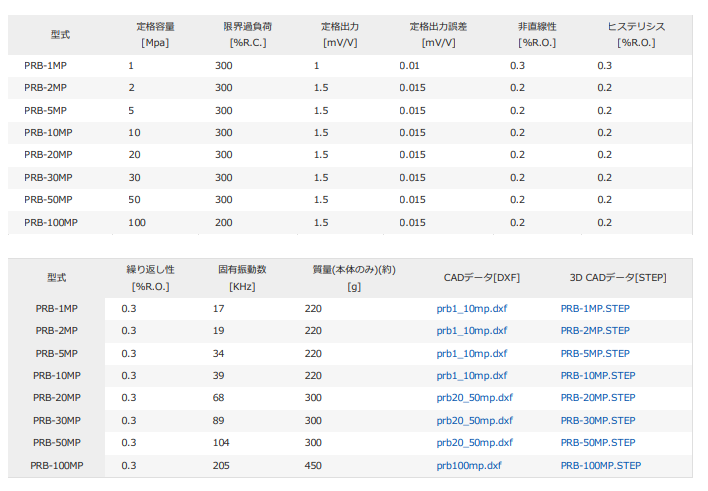Image resolution: width=708 pixels, height=491 pixels.
Task: Click the 固有振動数 [KHz] column header
Action: click(242, 278)
